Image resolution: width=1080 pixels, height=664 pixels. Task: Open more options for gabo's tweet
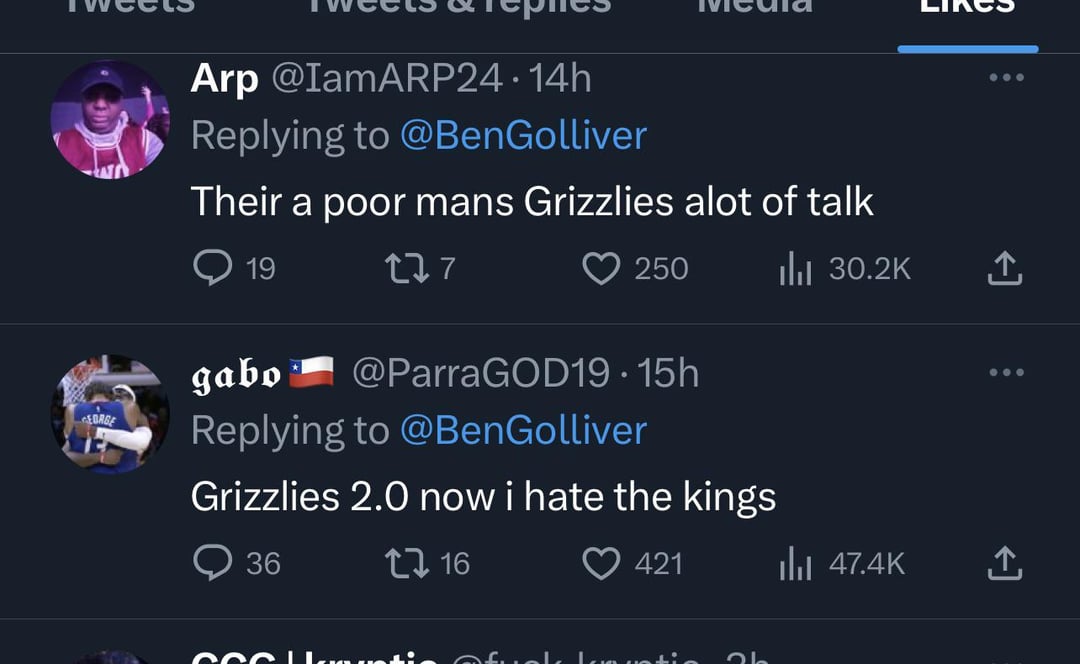(x=1005, y=373)
